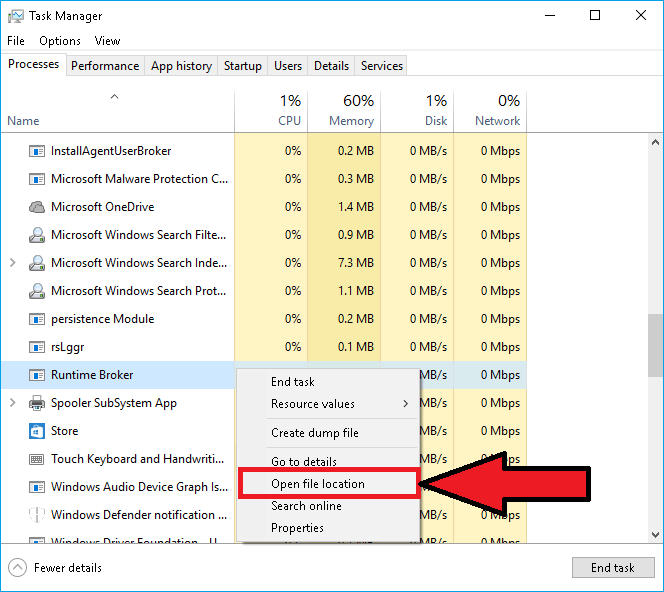Click the Microsoft Windows Search Filter icon
This screenshot has width=664, height=592.
(x=37, y=235)
